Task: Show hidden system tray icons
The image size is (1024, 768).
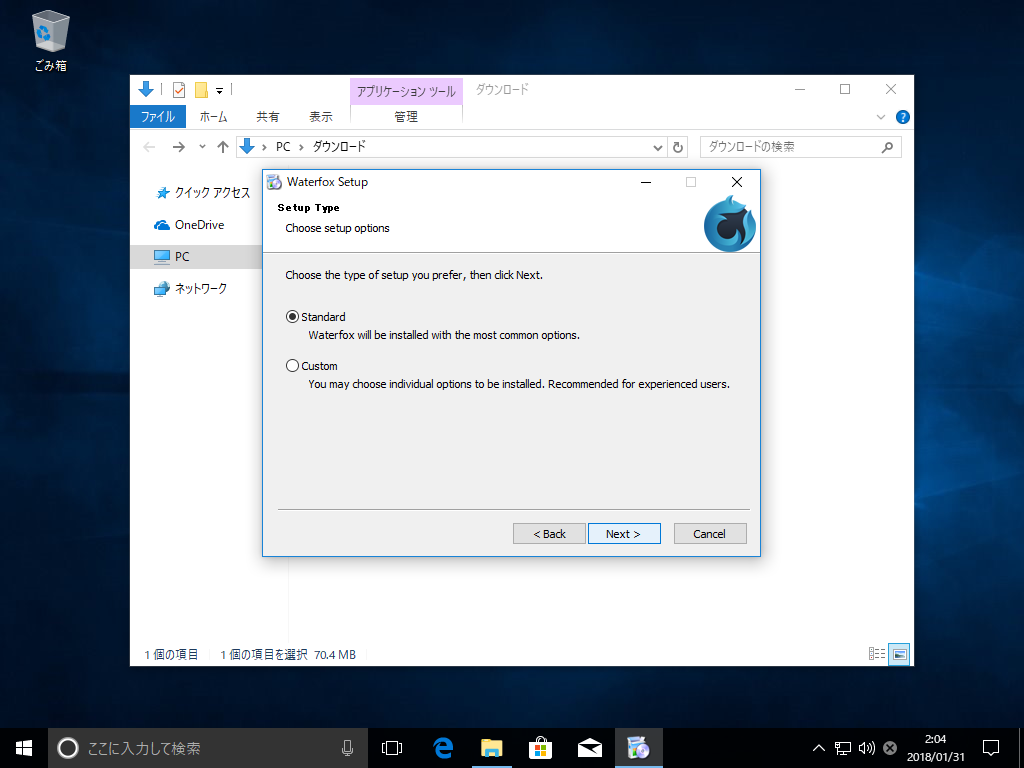Action: (818, 748)
